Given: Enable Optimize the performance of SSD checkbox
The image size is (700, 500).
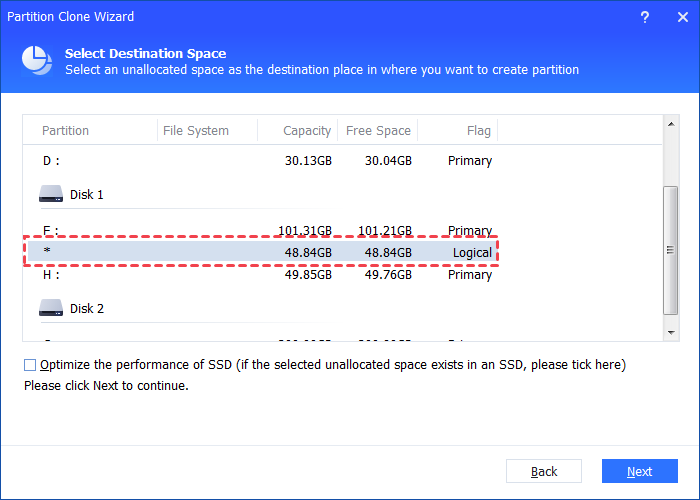Looking at the screenshot, I should click(30, 365).
